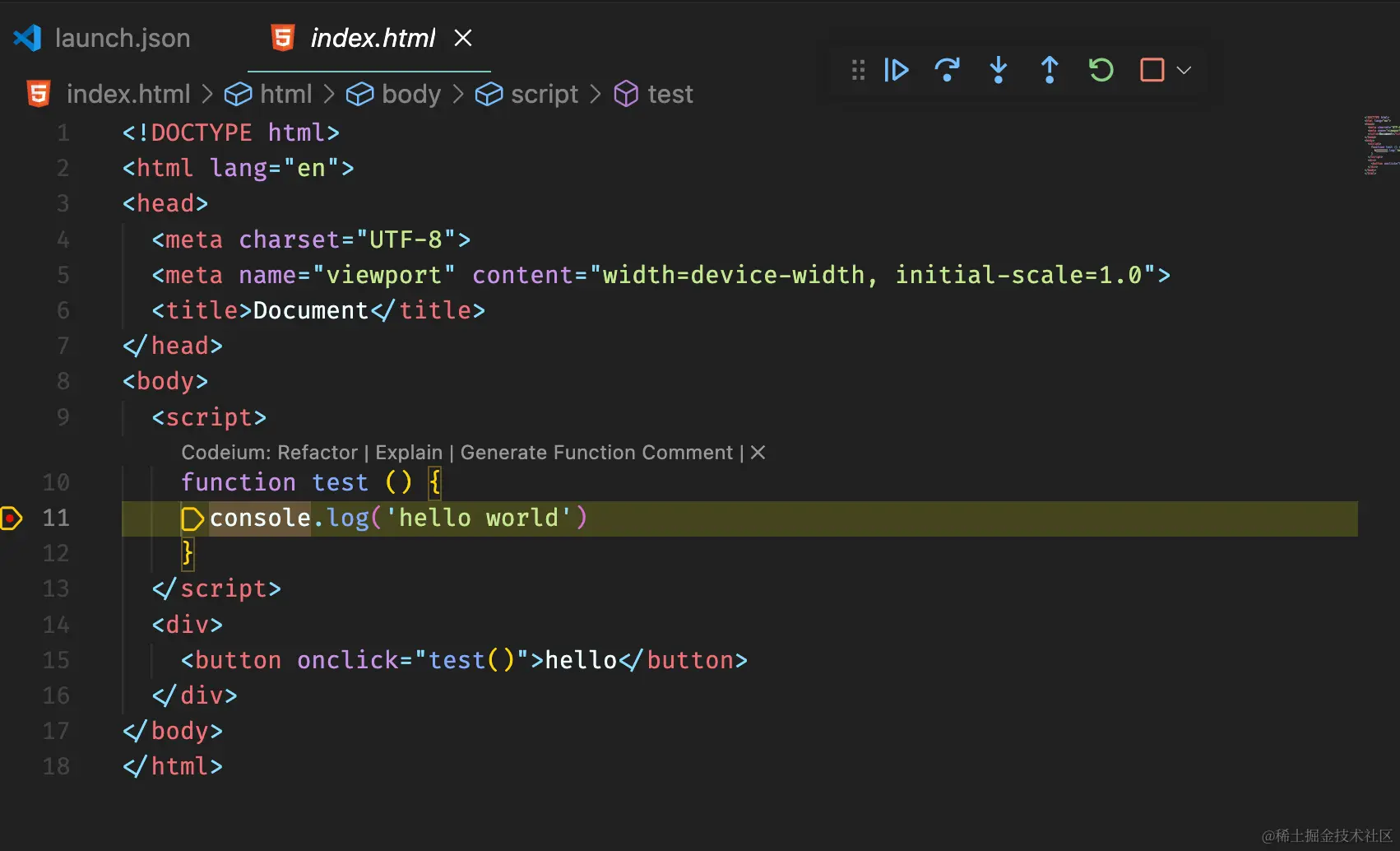Image resolution: width=1400 pixels, height=851 pixels.
Task: Click 'viewport' value on line 5
Action: 384,275
